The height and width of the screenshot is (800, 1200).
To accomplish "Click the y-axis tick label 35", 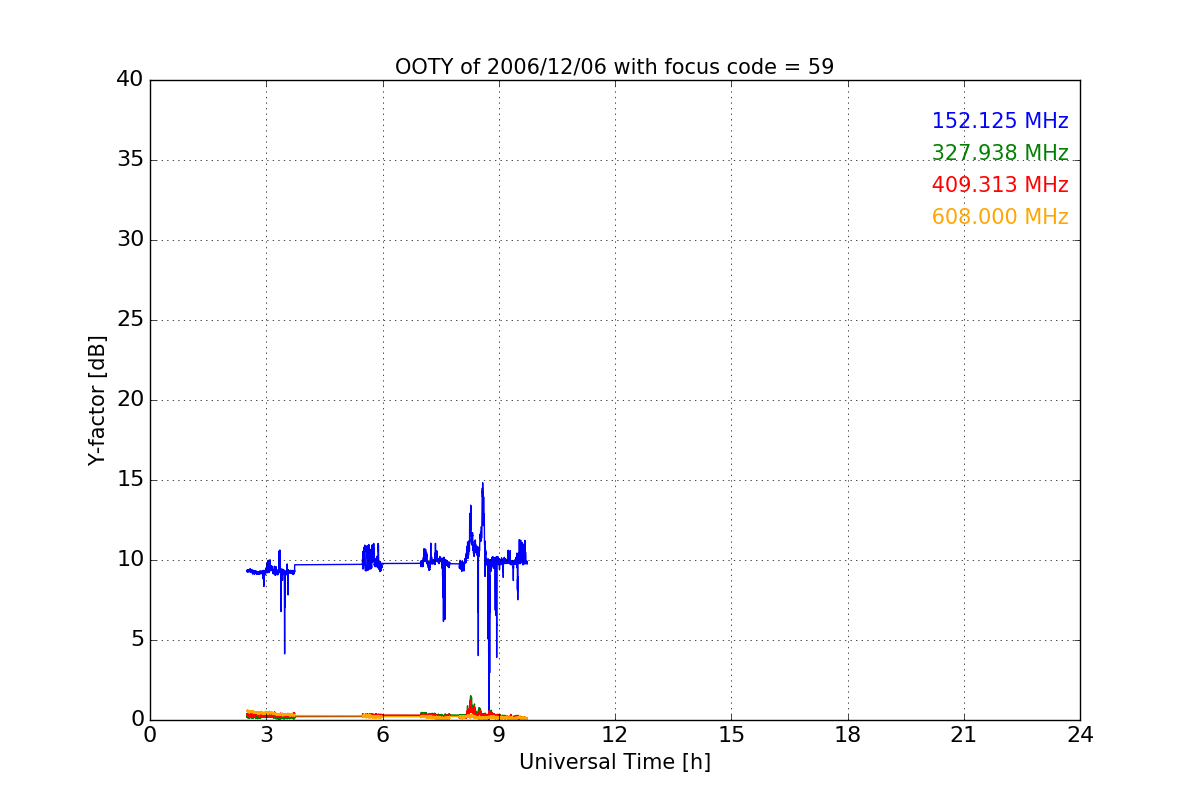I will [x=129, y=160].
